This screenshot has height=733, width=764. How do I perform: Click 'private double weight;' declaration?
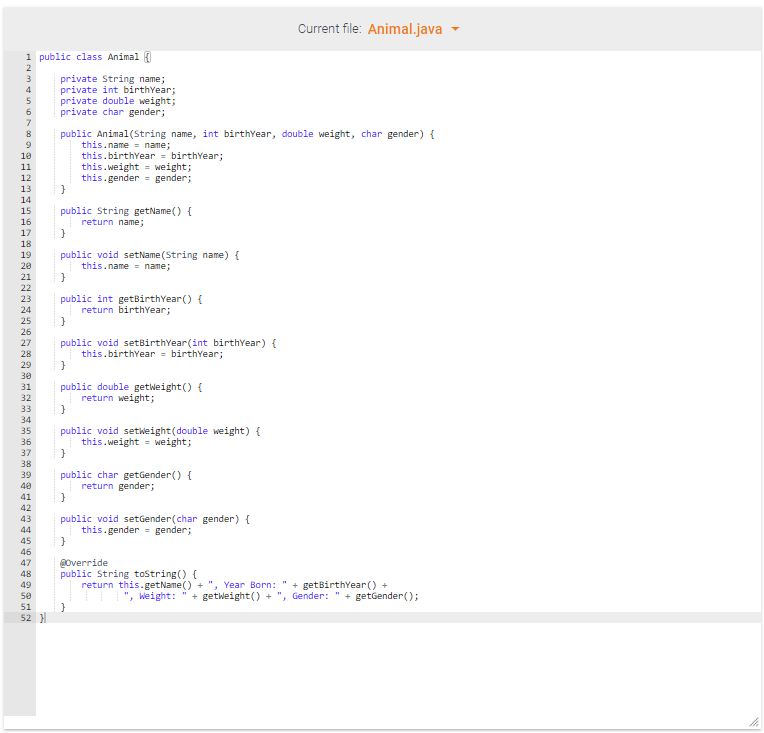[118, 101]
